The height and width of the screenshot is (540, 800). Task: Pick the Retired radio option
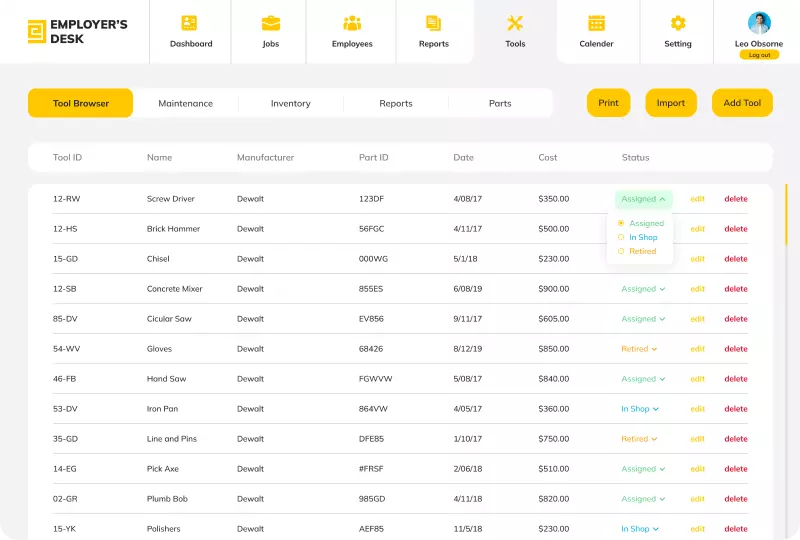pos(621,251)
